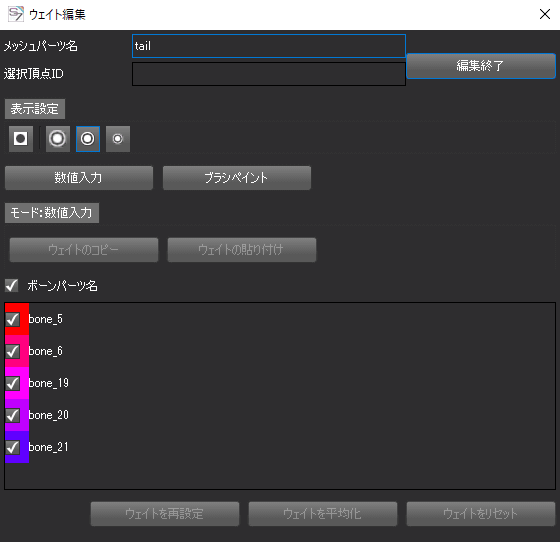The width and height of the screenshot is (560, 542).
Task: Switch to ブラシペイント mode
Action: [x=237, y=178]
